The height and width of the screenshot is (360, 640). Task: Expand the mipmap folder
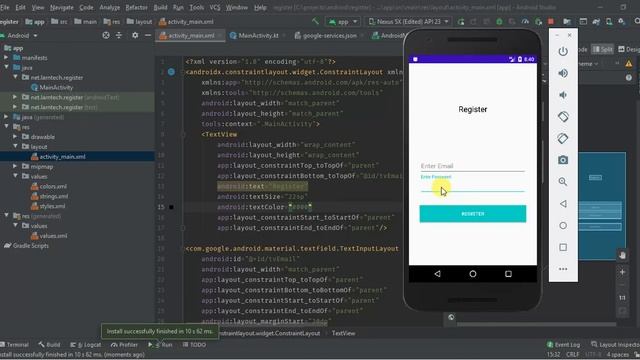[x=15, y=166]
